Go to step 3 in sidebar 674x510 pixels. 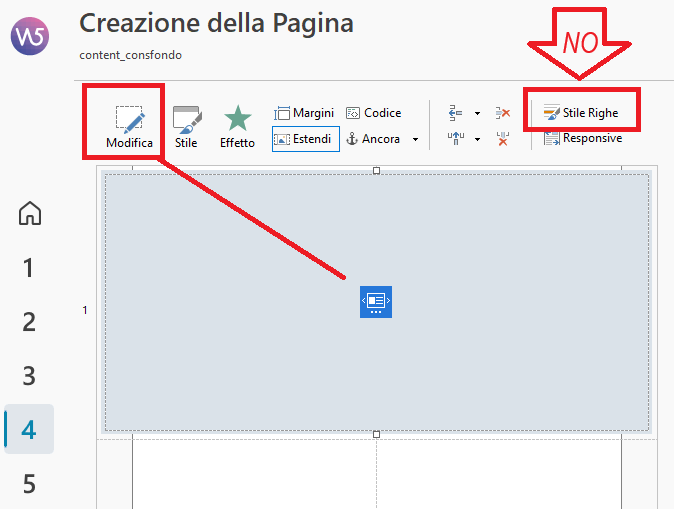[29, 375]
